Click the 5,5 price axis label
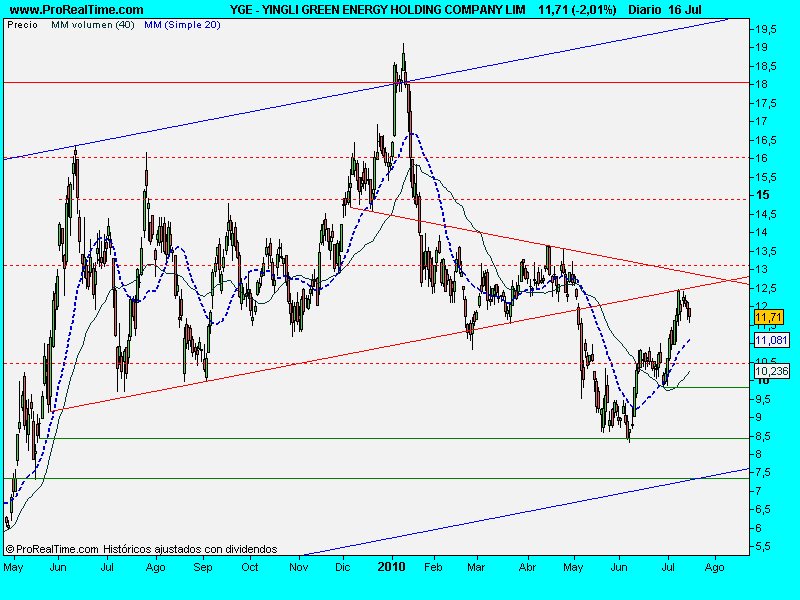This screenshot has width=800, height=600. click(x=763, y=546)
